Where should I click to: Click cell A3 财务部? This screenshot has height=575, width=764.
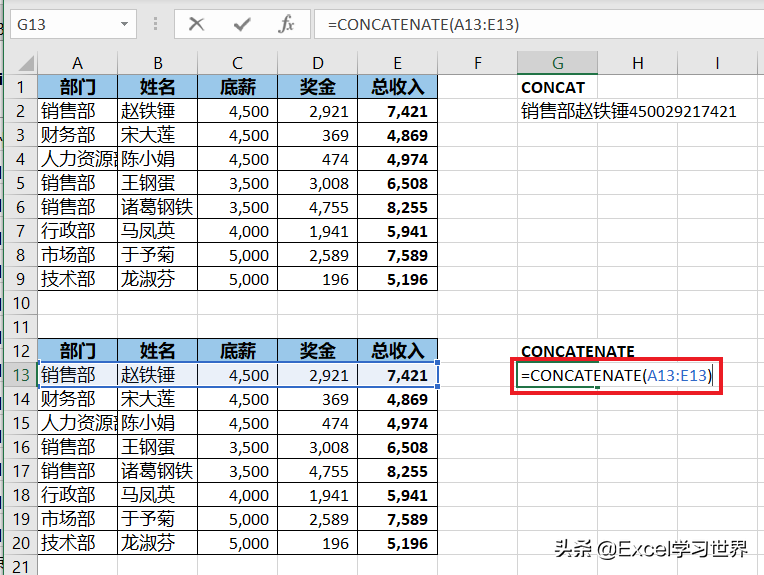tap(77, 135)
